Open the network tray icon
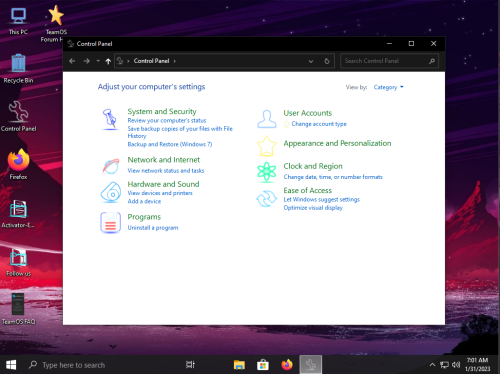 [444, 365]
